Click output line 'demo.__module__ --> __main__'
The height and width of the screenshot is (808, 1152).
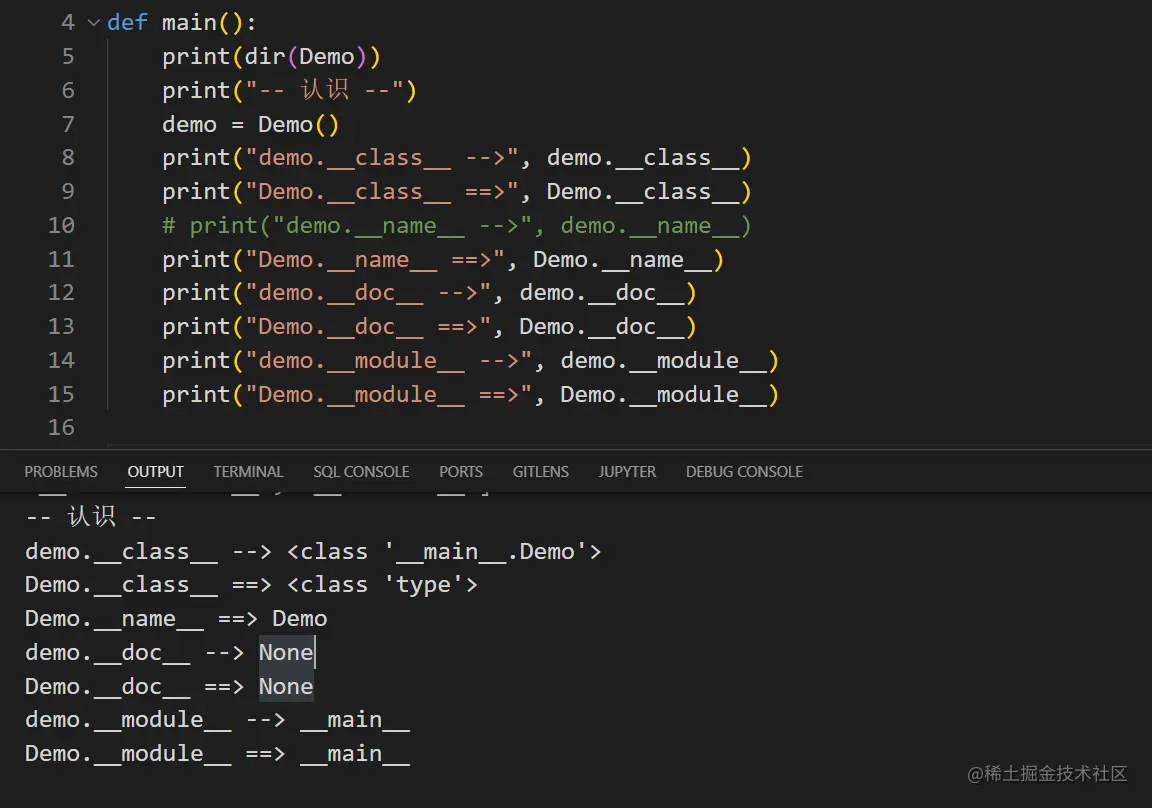217,720
